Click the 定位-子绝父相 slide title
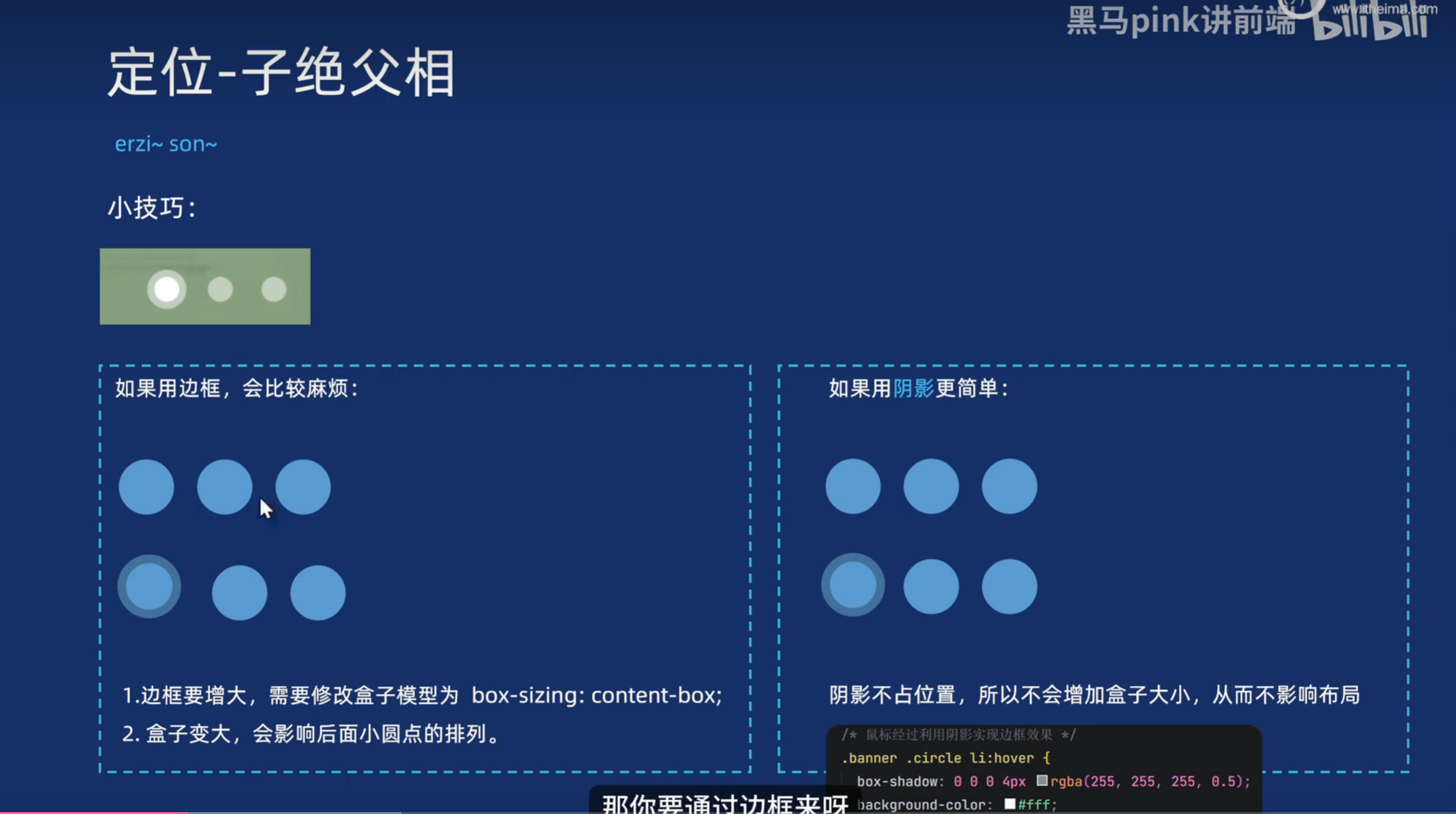 [281, 73]
